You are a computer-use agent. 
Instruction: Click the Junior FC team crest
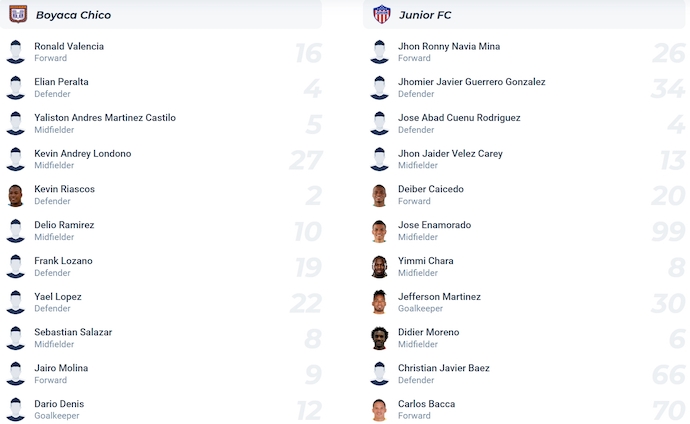point(382,14)
